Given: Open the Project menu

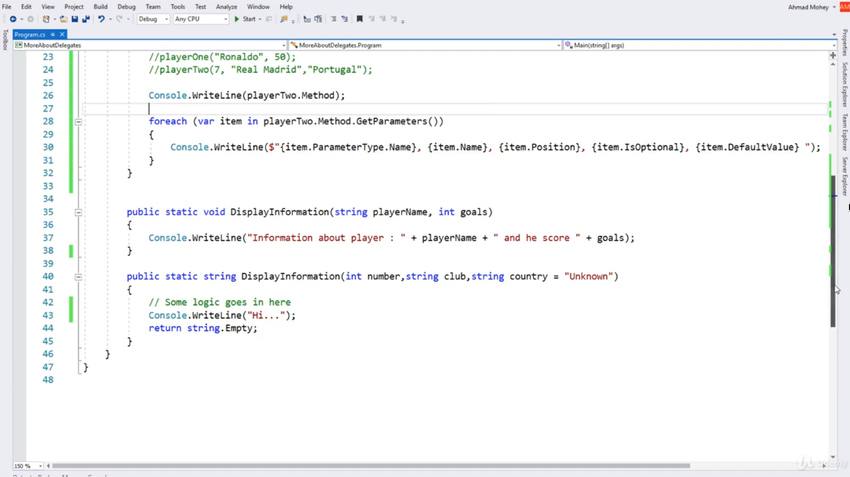Looking at the screenshot, I should [x=74, y=7].
